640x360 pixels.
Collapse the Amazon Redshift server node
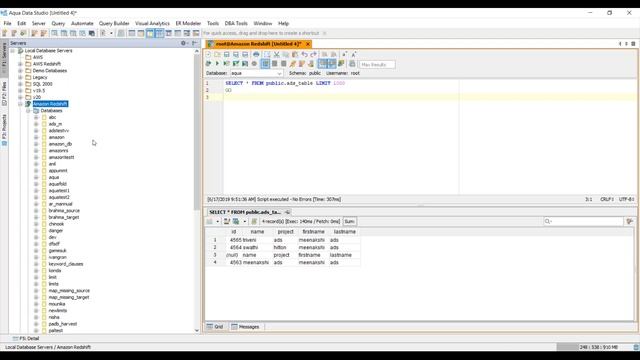click(20, 104)
